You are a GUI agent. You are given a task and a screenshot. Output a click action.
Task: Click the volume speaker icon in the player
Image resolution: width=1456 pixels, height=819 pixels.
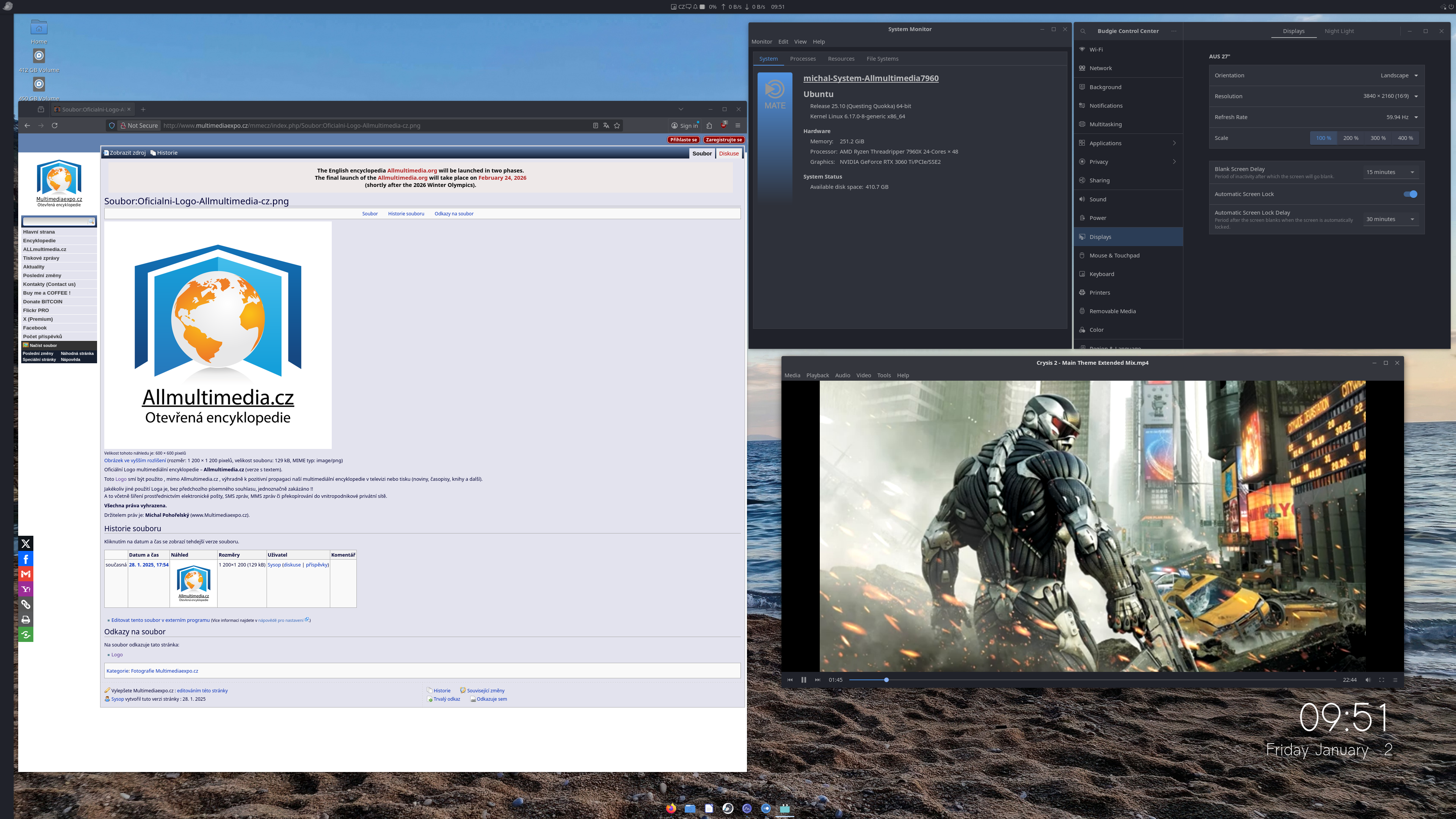(1368, 680)
